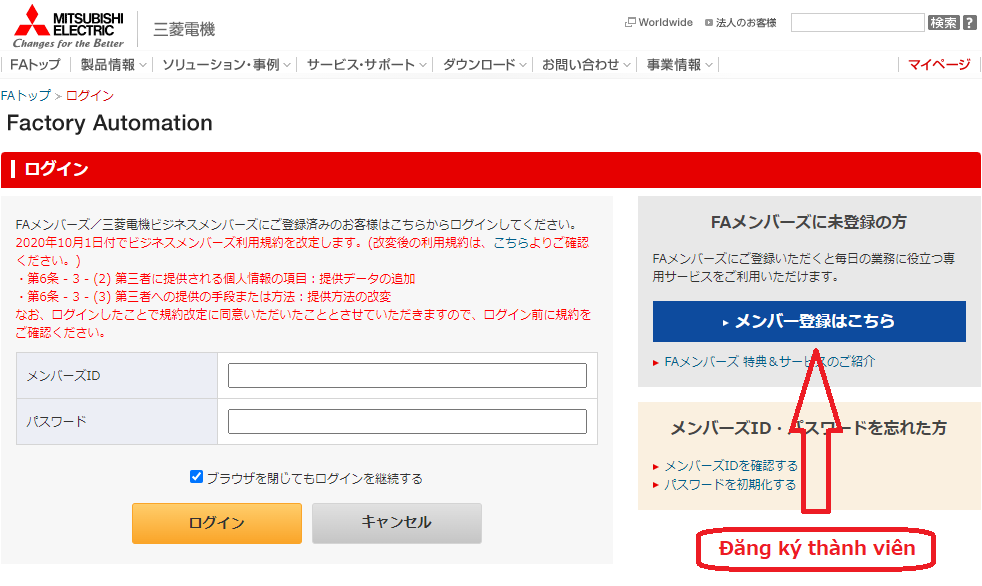Focus the パスワード input field

point(407,422)
